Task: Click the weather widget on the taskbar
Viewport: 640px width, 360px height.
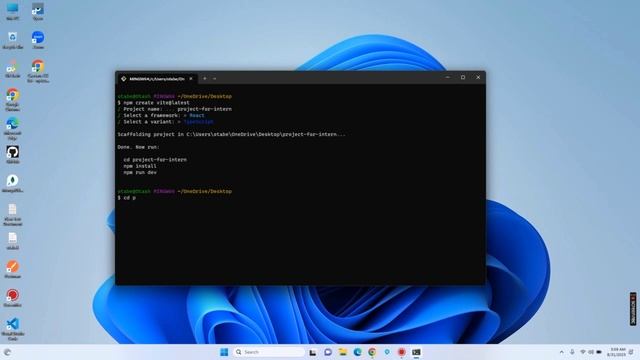Action: (7, 352)
